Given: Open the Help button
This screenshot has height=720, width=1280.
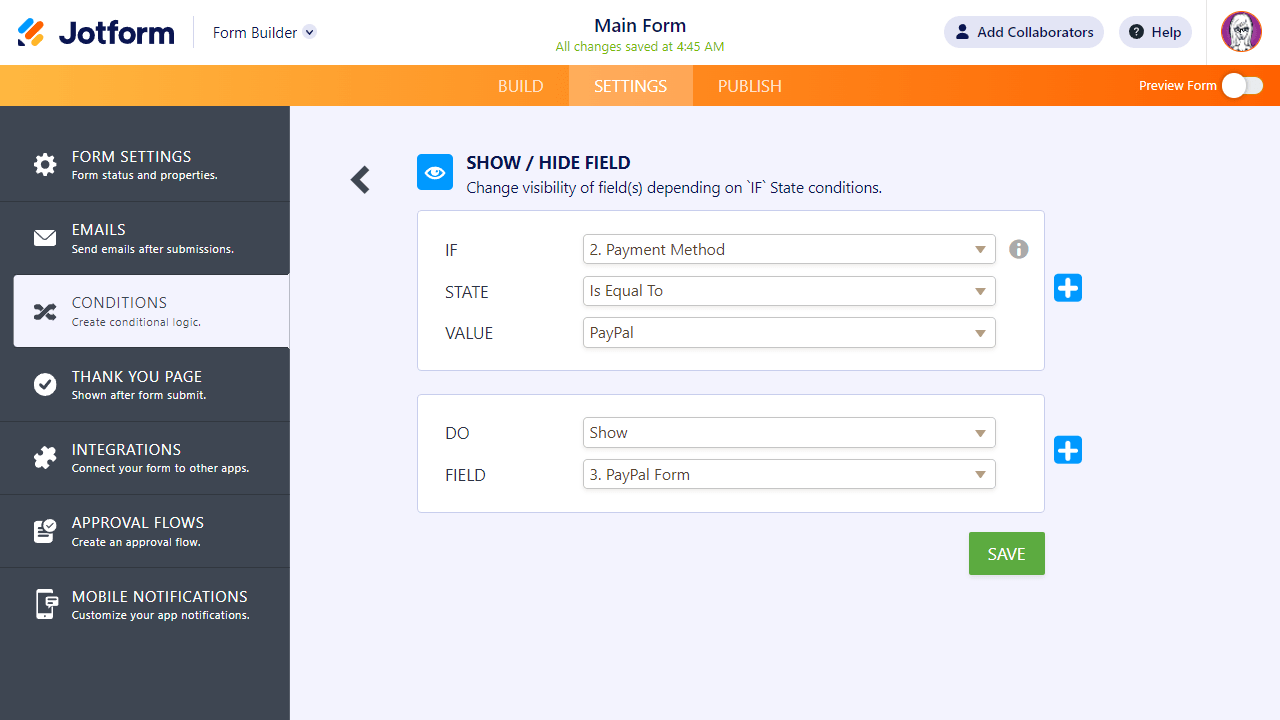Looking at the screenshot, I should pos(1155,32).
